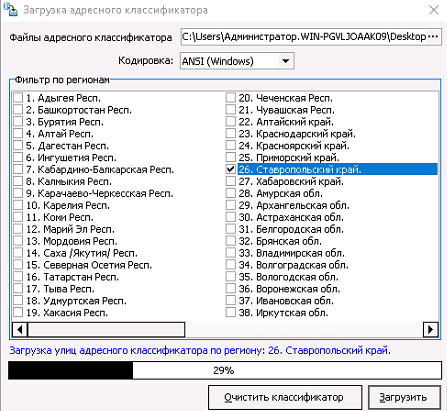Viewport: 447px width, 411px height.
Task: Click Очистить классификатор button
Action: coord(285,397)
